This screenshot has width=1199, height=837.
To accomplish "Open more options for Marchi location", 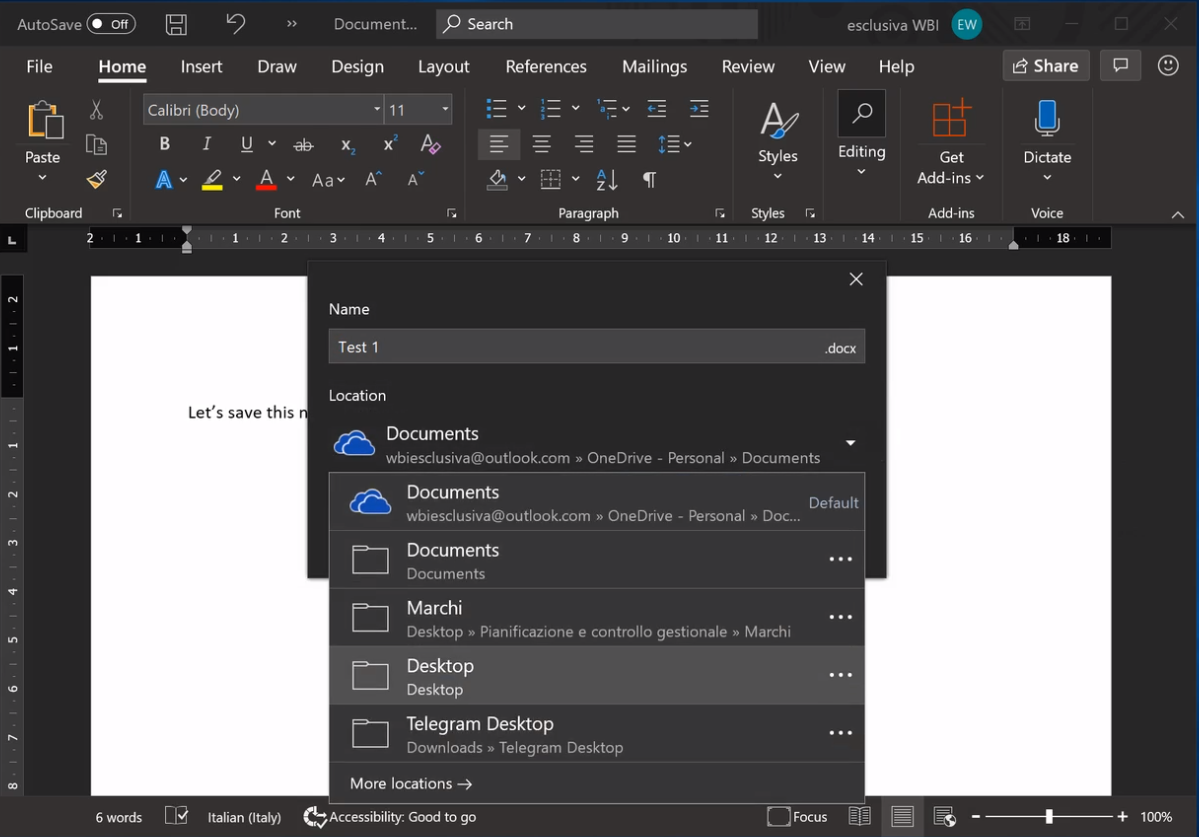I will (840, 617).
